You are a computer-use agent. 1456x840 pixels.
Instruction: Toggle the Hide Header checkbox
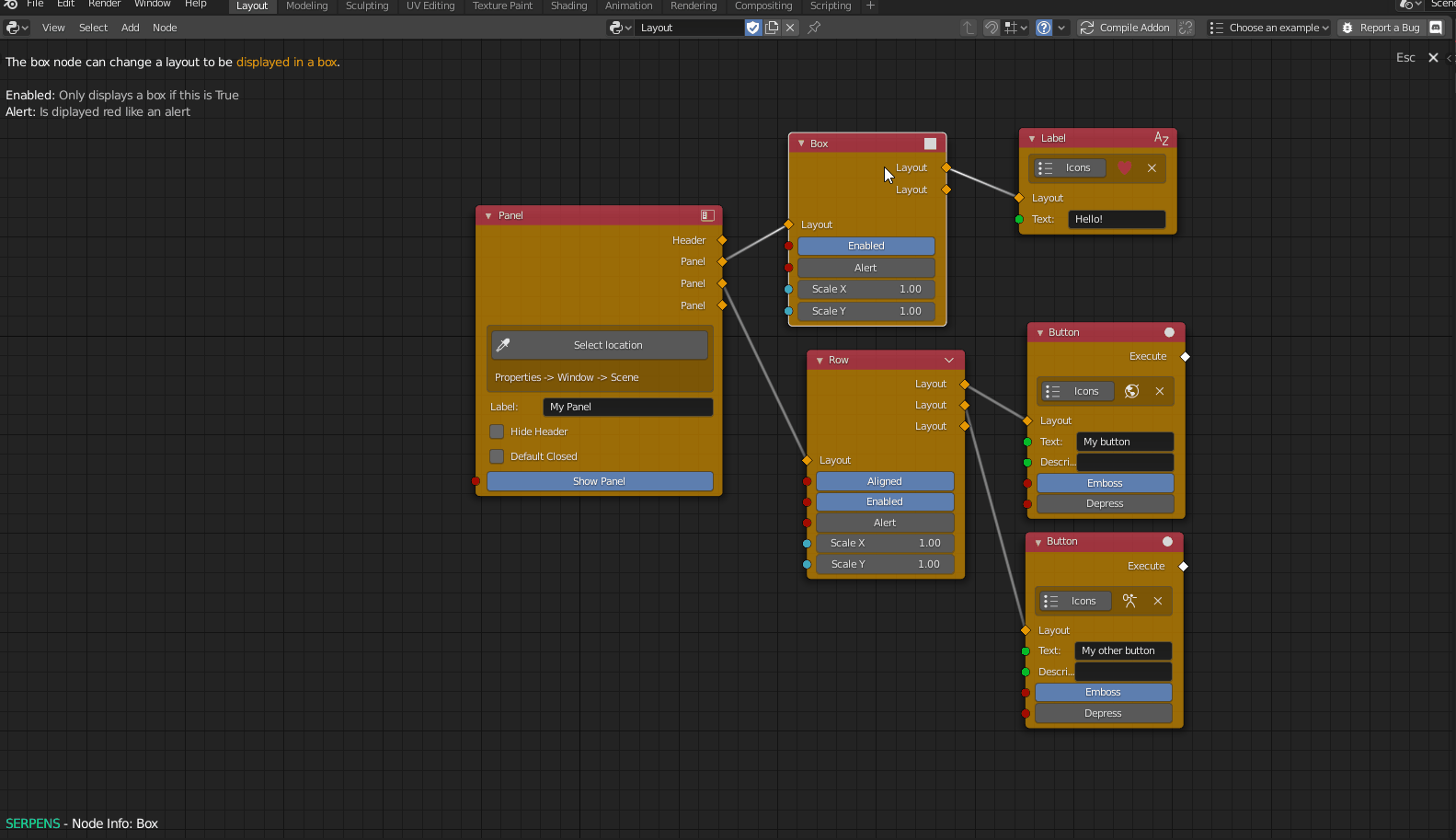tap(497, 432)
